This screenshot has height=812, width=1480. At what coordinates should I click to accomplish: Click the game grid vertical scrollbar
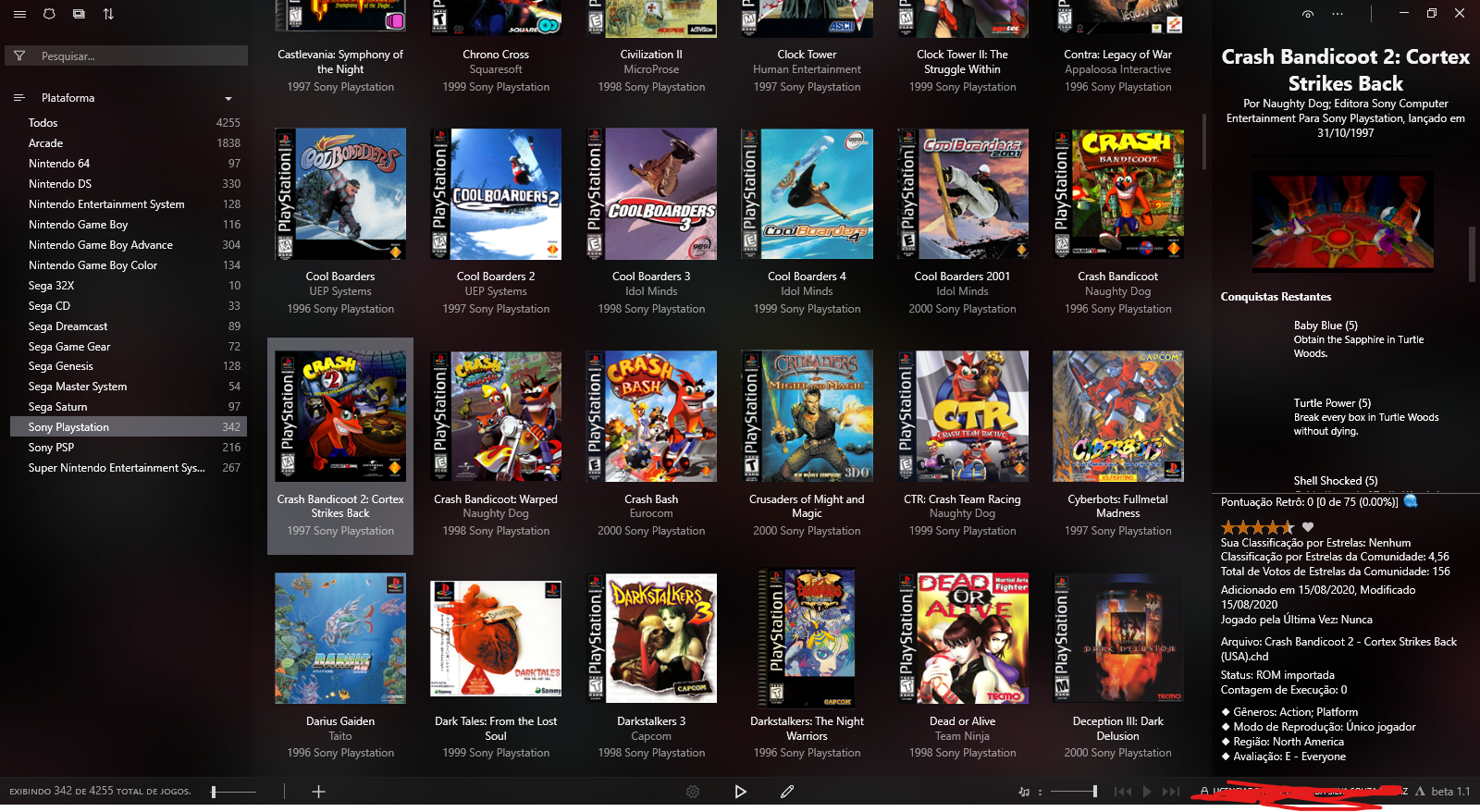[x=1203, y=141]
